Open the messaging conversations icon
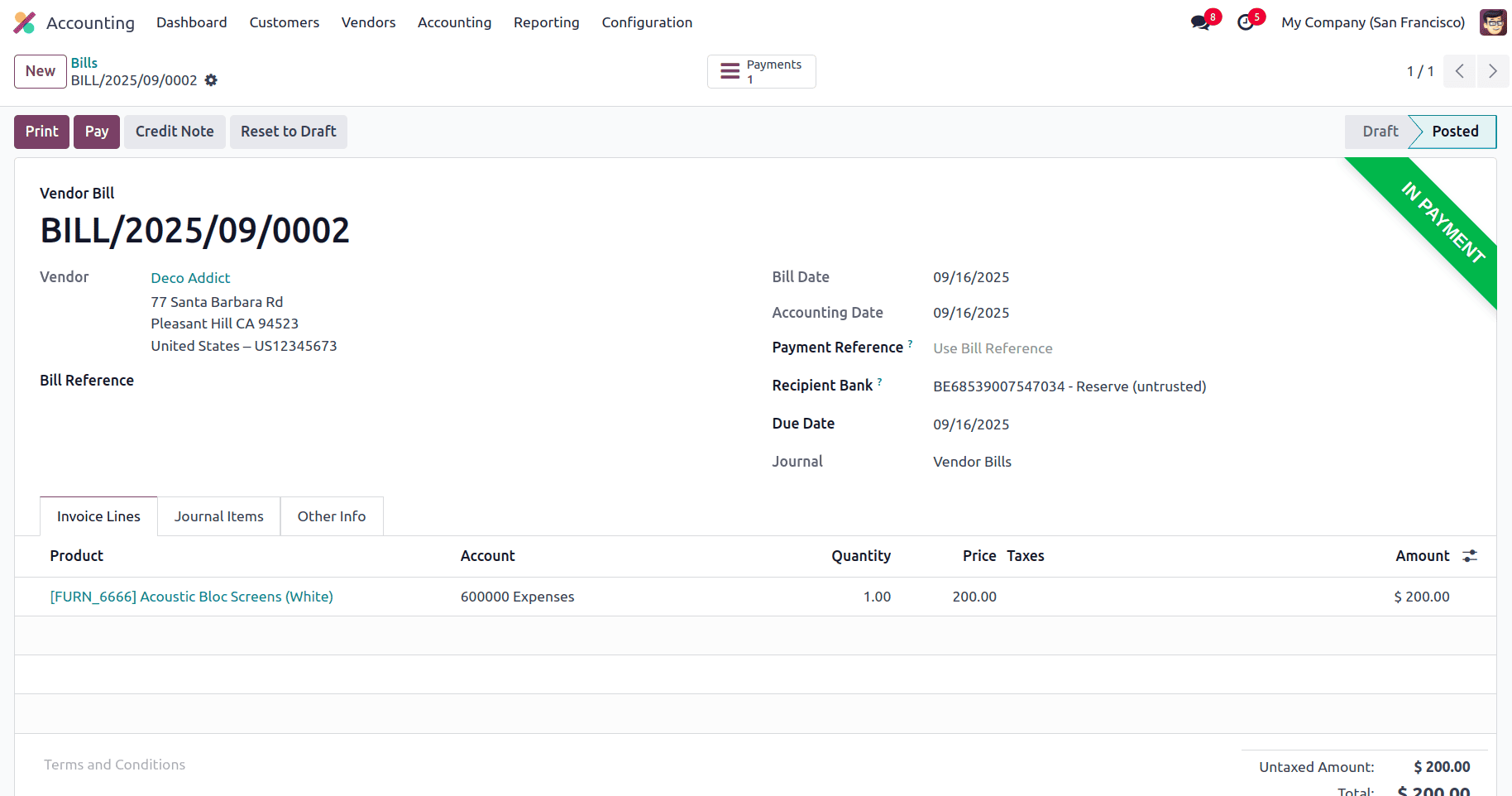 (x=1199, y=22)
